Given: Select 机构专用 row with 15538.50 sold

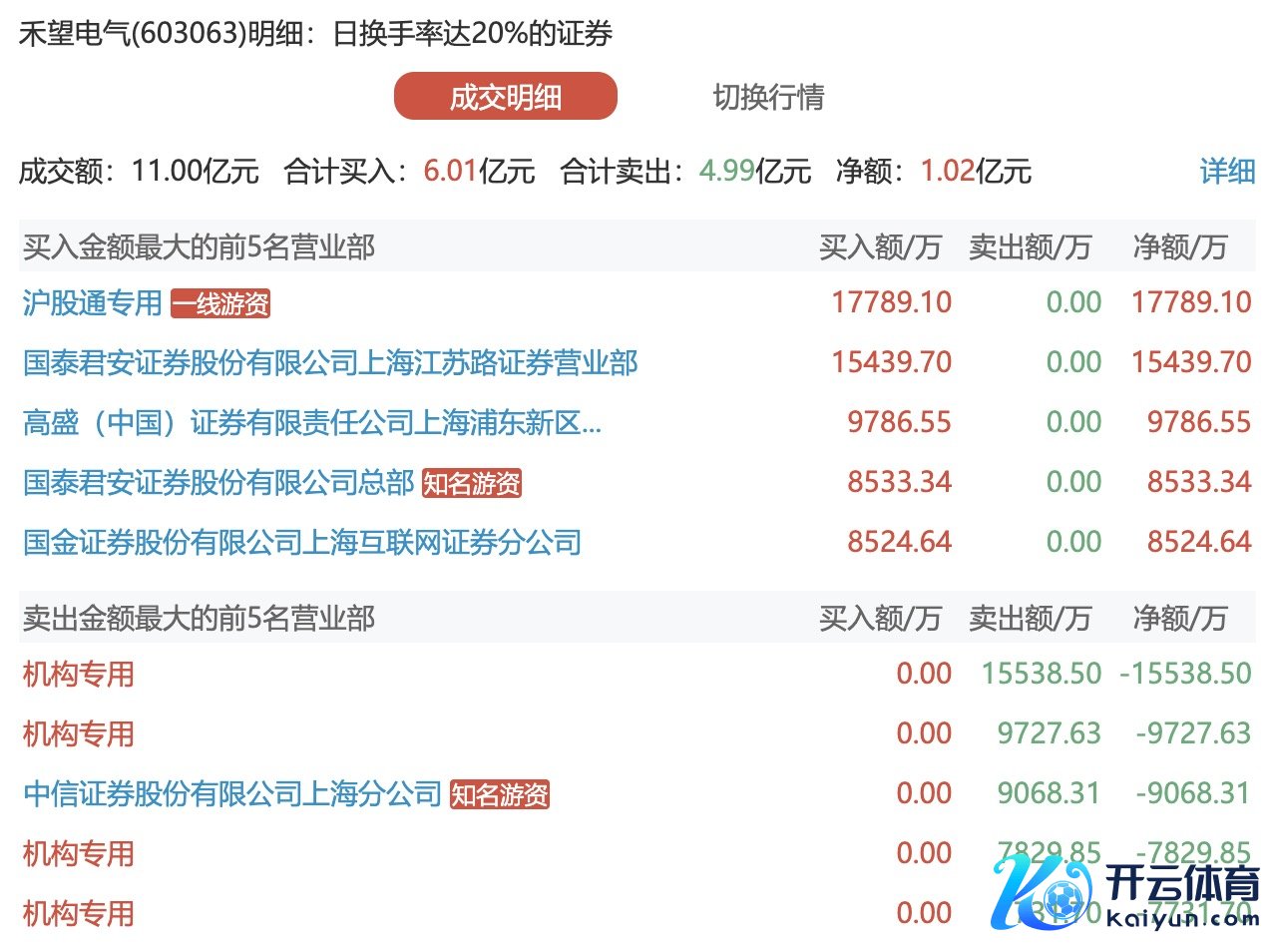Looking at the screenshot, I should point(79,674).
